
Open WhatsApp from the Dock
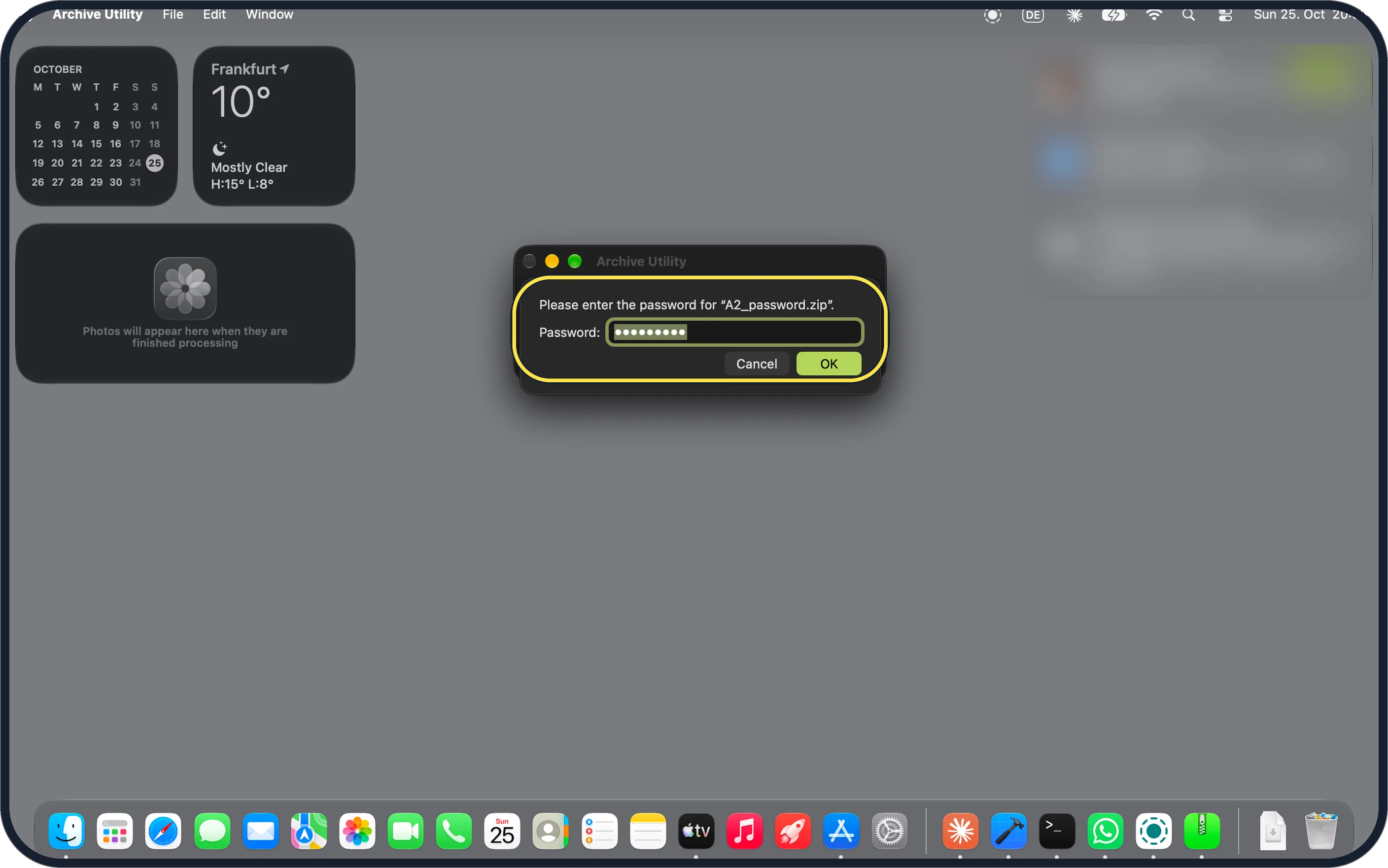coord(1105,831)
